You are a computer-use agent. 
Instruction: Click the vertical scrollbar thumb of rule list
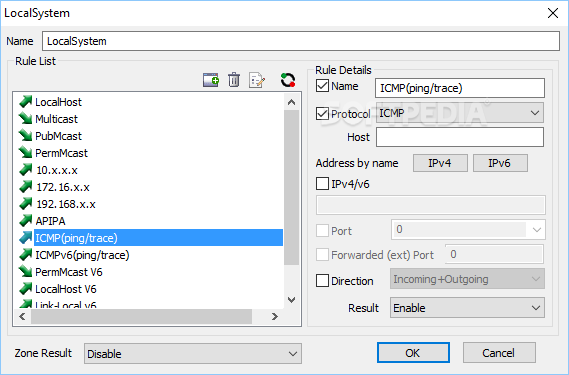coord(291,187)
